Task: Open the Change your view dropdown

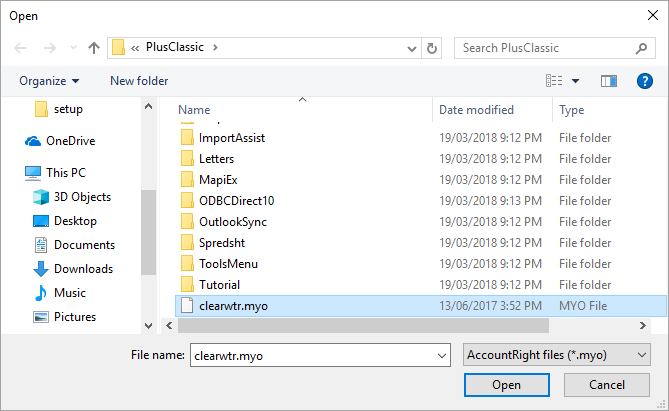Action: tap(576, 81)
